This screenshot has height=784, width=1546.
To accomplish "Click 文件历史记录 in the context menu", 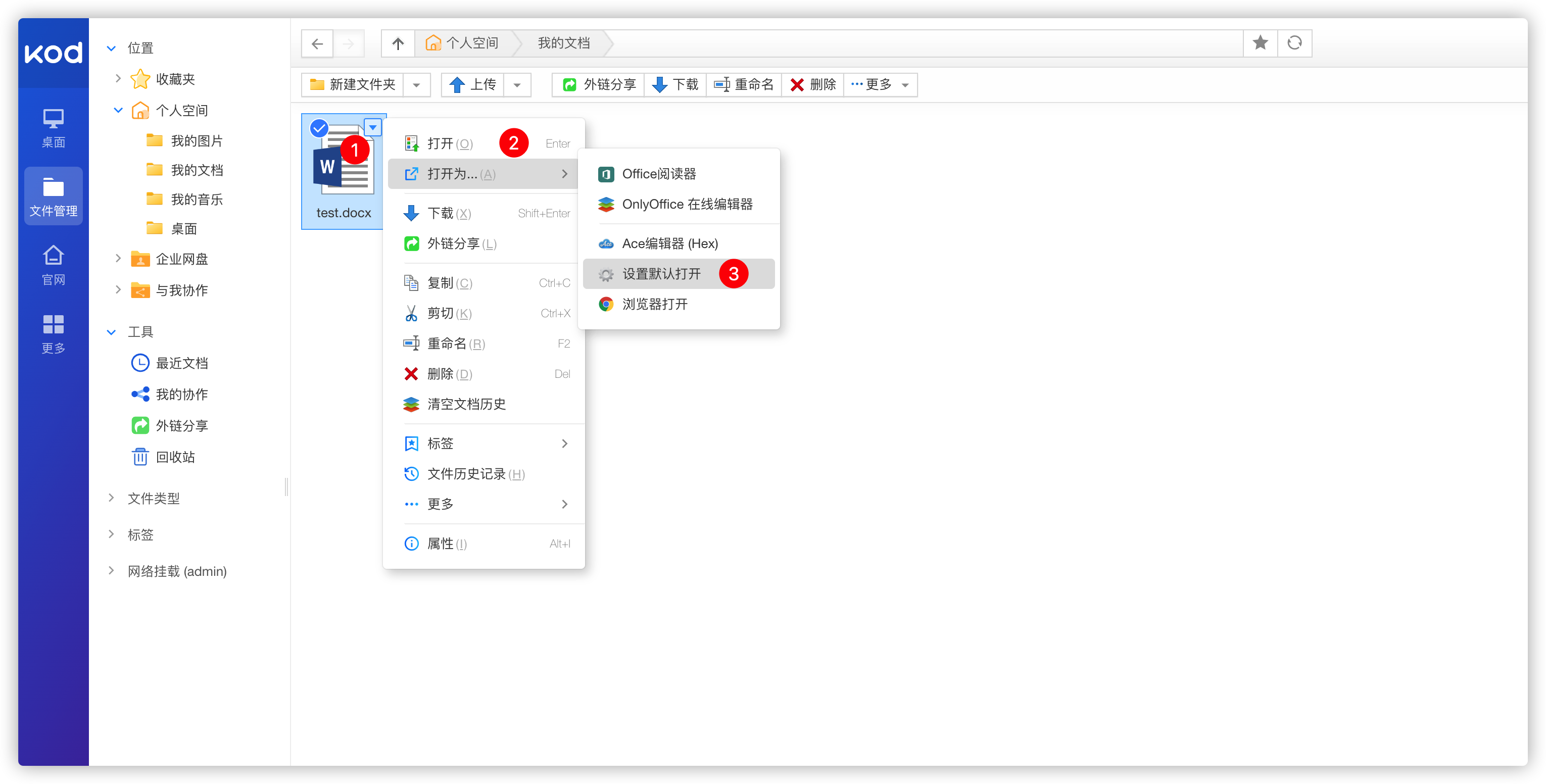I will click(466, 474).
